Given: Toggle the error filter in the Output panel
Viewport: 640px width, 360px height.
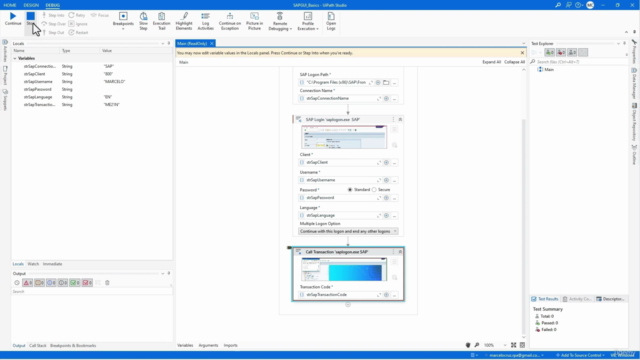Looking at the screenshot, I should coord(28,282).
